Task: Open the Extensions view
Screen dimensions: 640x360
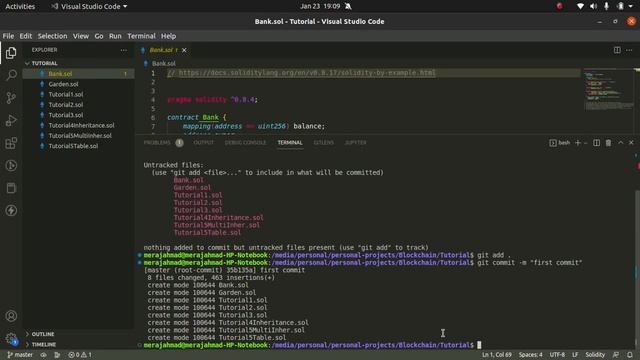Action: (x=11, y=143)
